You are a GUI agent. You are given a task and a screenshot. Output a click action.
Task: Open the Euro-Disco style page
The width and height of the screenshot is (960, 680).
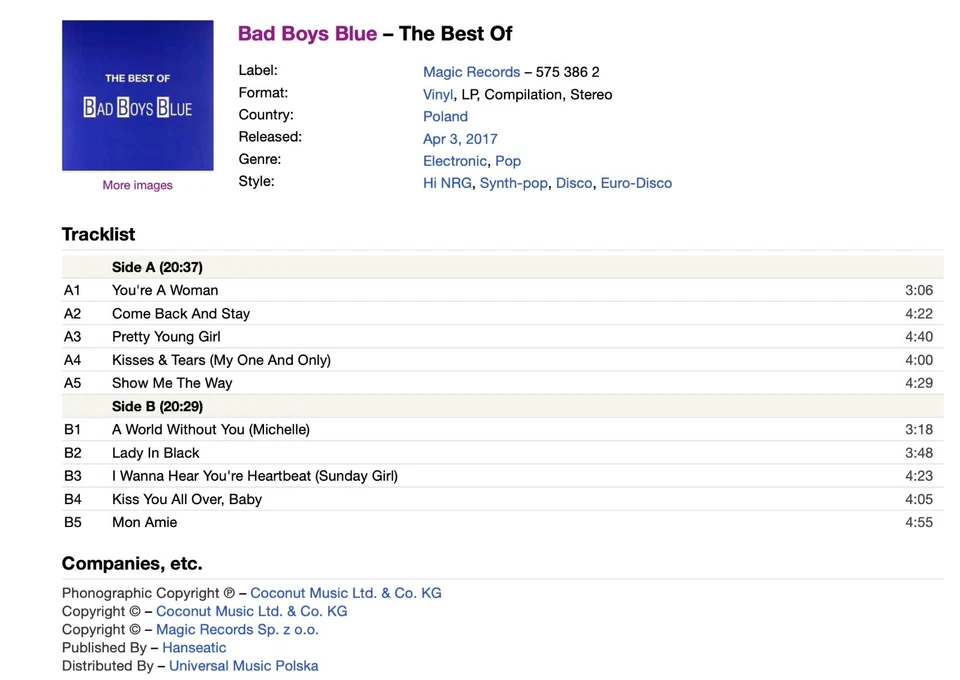pos(636,183)
